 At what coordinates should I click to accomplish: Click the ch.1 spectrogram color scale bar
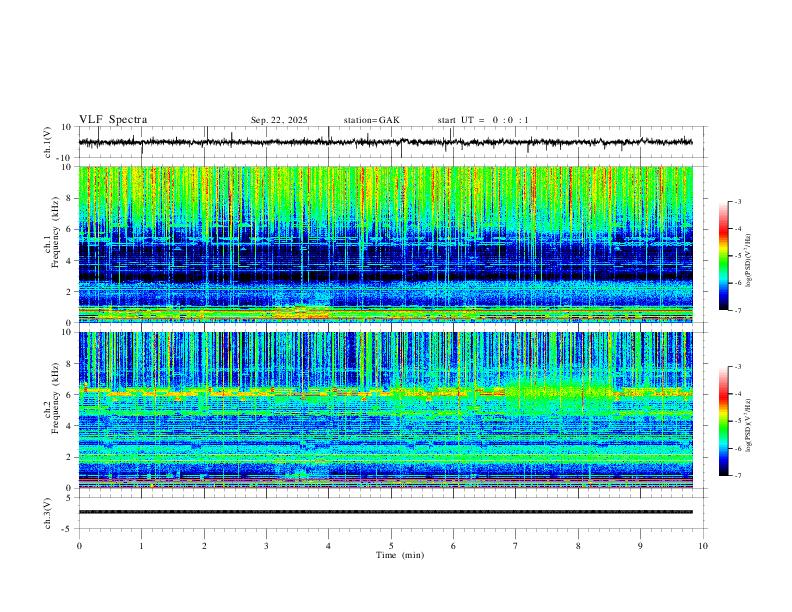[x=723, y=256]
